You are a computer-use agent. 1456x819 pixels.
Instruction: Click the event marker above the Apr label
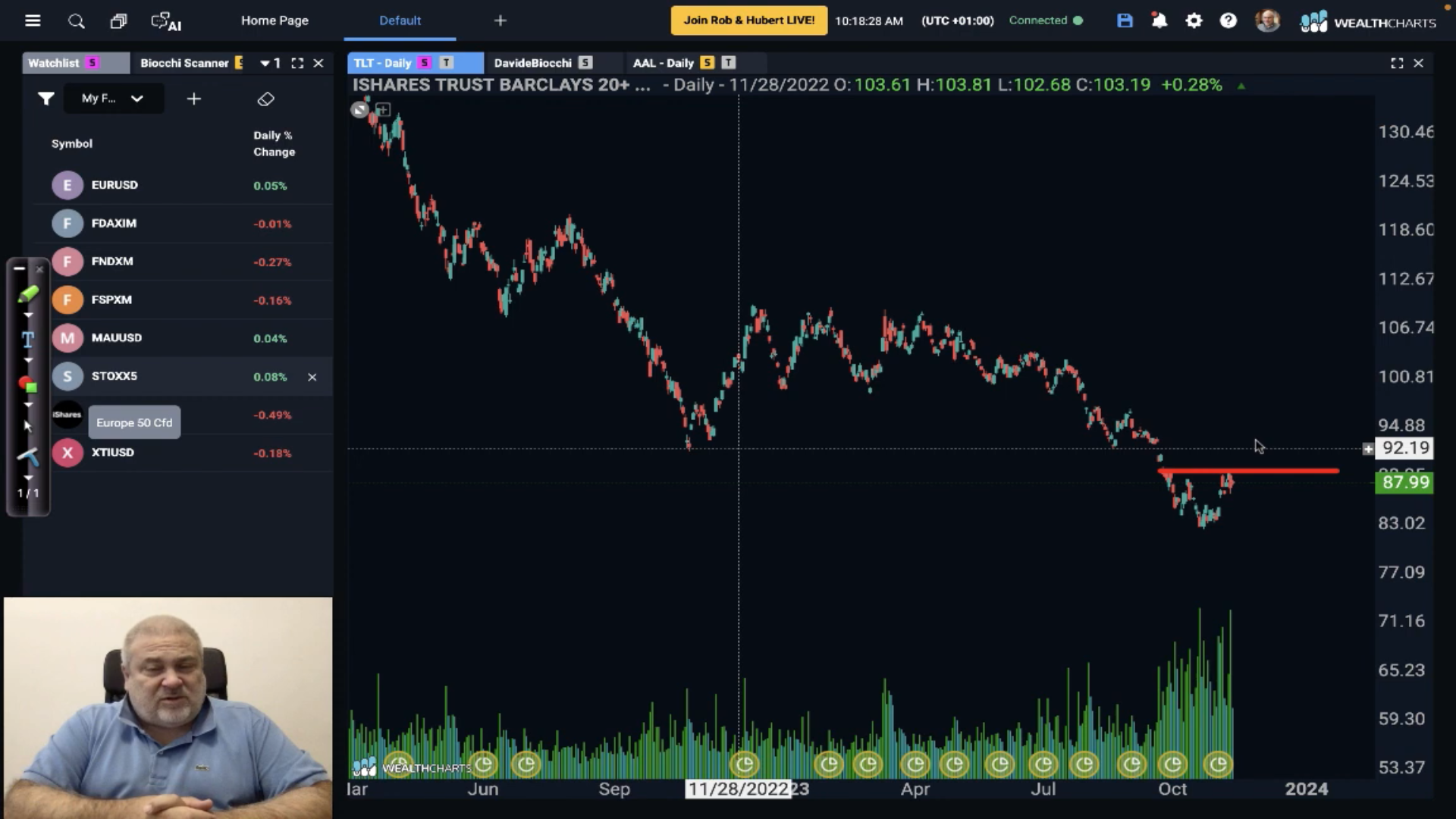(915, 764)
